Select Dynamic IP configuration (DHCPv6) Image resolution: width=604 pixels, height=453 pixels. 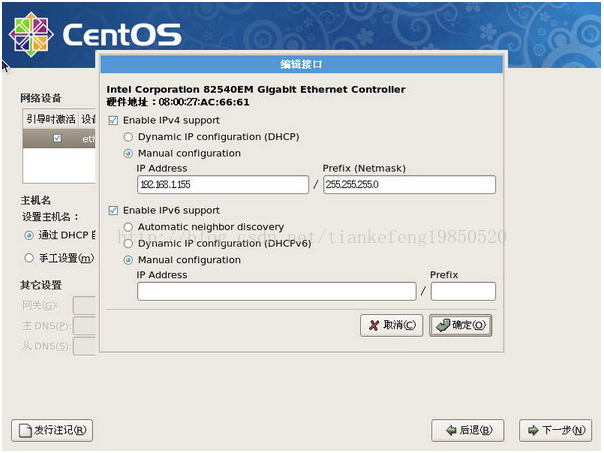click(x=128, y=244)
